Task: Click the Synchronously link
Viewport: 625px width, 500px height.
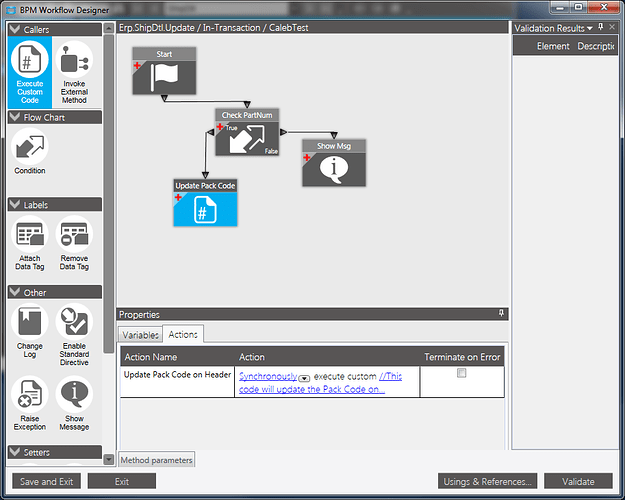Action: 268,376
